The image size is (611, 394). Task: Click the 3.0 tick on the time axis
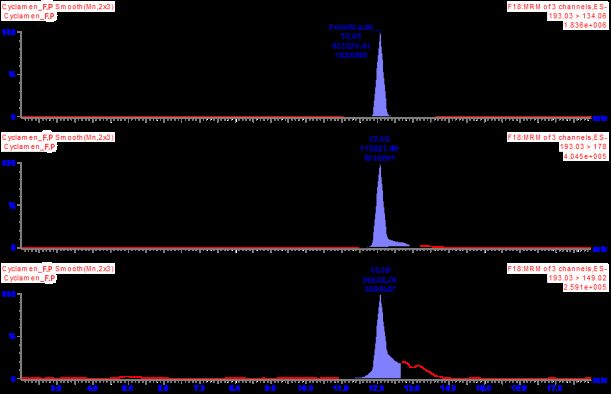(56, 389)
